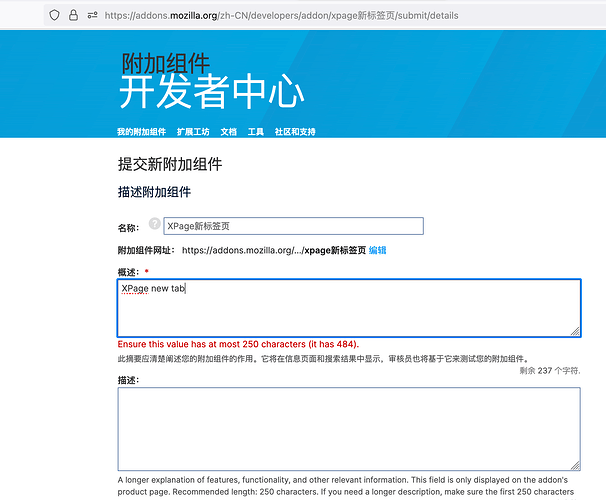Click the padlock site security icon
606x500 pixels.
coord(73,15)
